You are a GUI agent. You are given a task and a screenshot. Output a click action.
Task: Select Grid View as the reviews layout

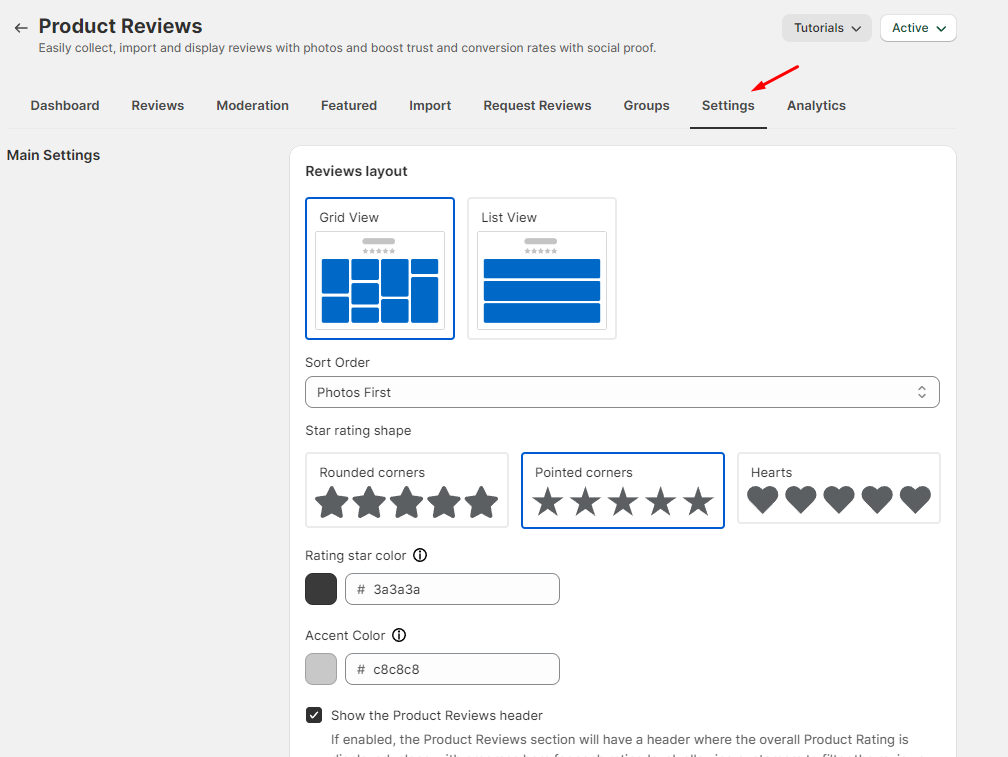(380, 268)
